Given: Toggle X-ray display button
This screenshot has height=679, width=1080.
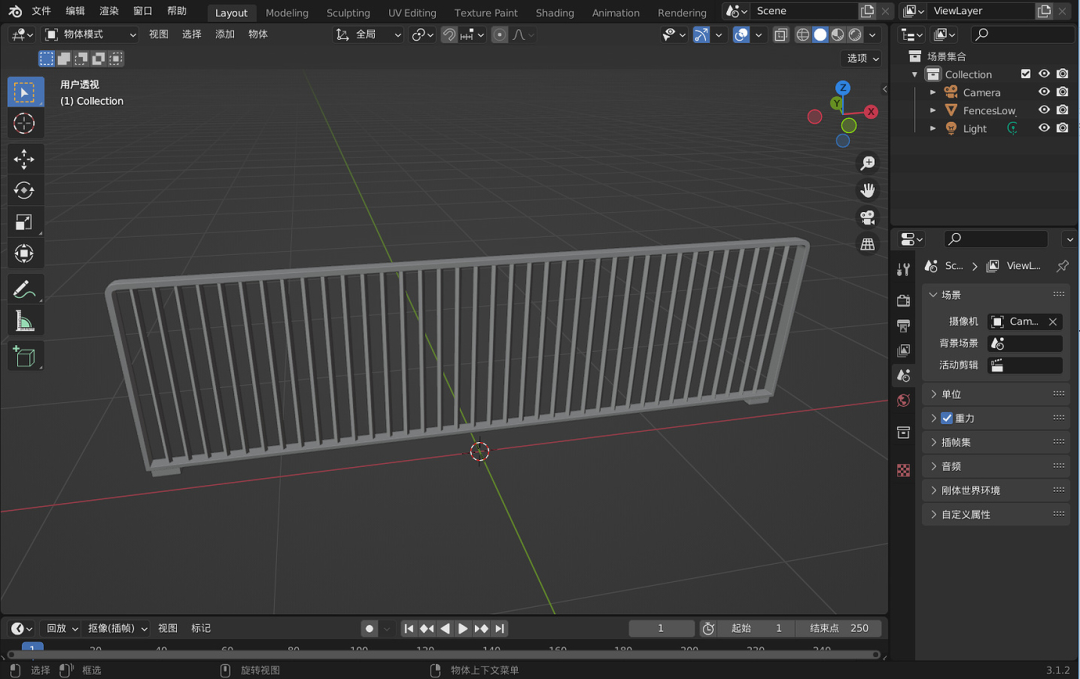Looking at the screenshot, I should (780, 34).
